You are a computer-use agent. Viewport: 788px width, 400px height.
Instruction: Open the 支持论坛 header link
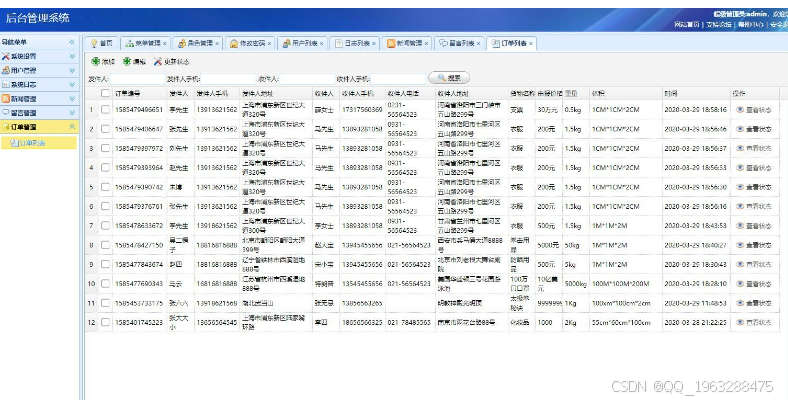pos(719,24)
